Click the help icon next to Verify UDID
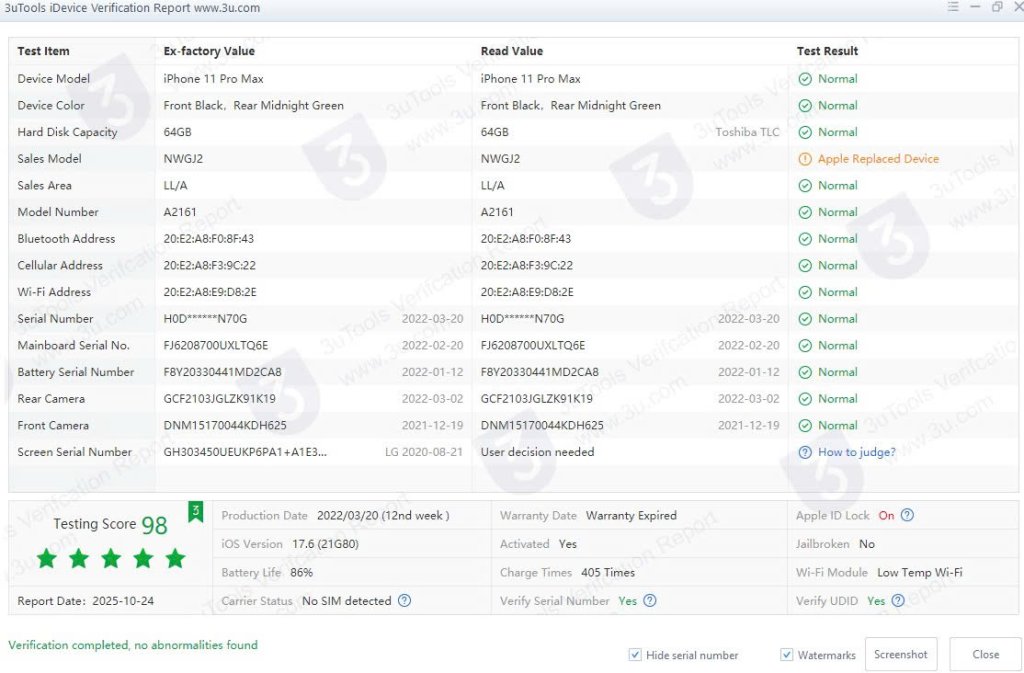This screenshot has width=1024, height=673. (x=898, y=601)
